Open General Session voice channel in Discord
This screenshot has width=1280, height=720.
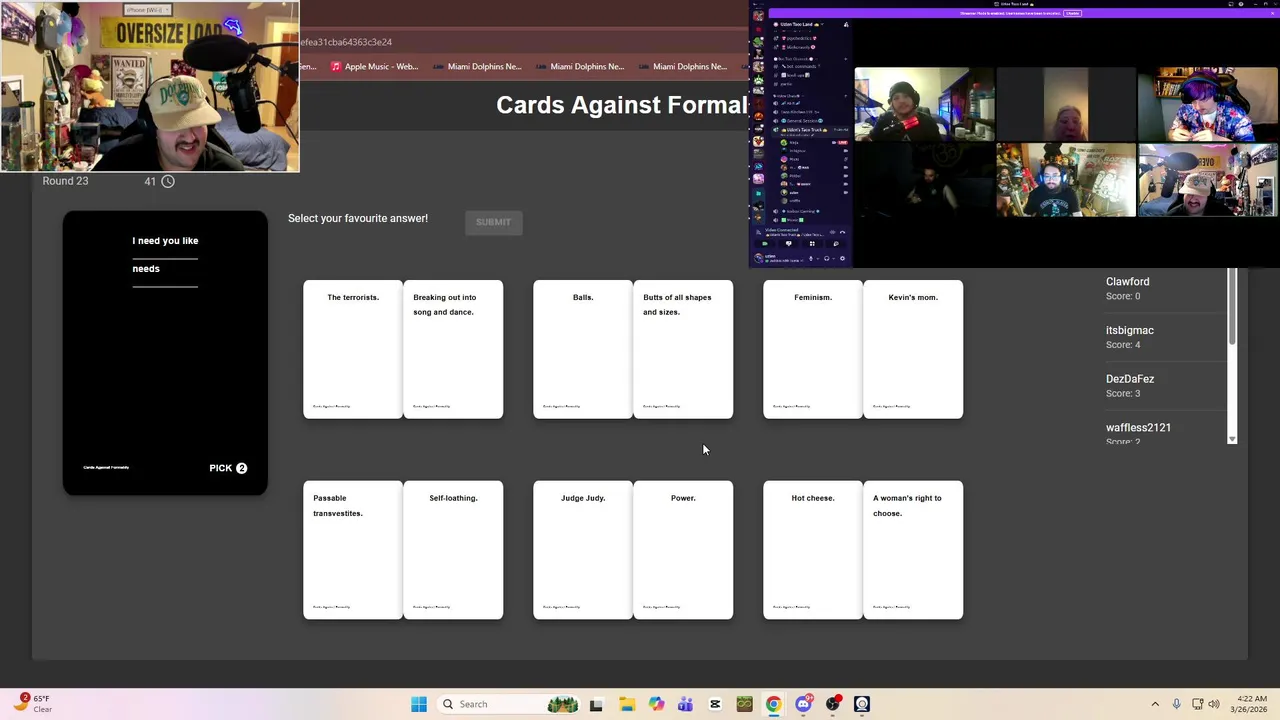tap(801, 121)
